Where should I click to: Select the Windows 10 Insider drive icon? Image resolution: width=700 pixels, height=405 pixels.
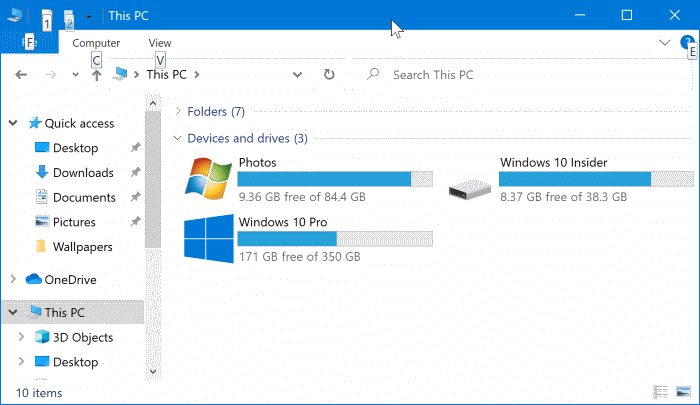click(x=470, y=189)
